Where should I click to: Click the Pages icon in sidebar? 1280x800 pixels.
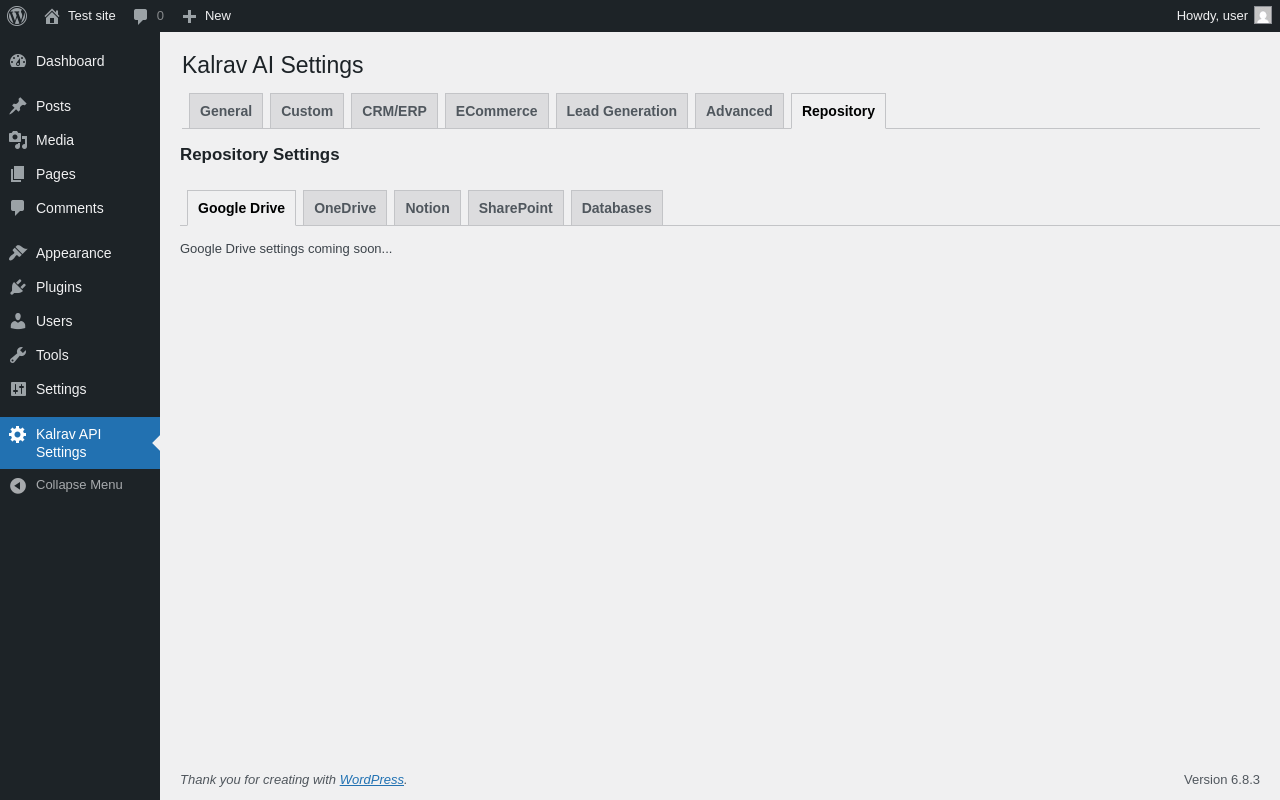[18, 174]
